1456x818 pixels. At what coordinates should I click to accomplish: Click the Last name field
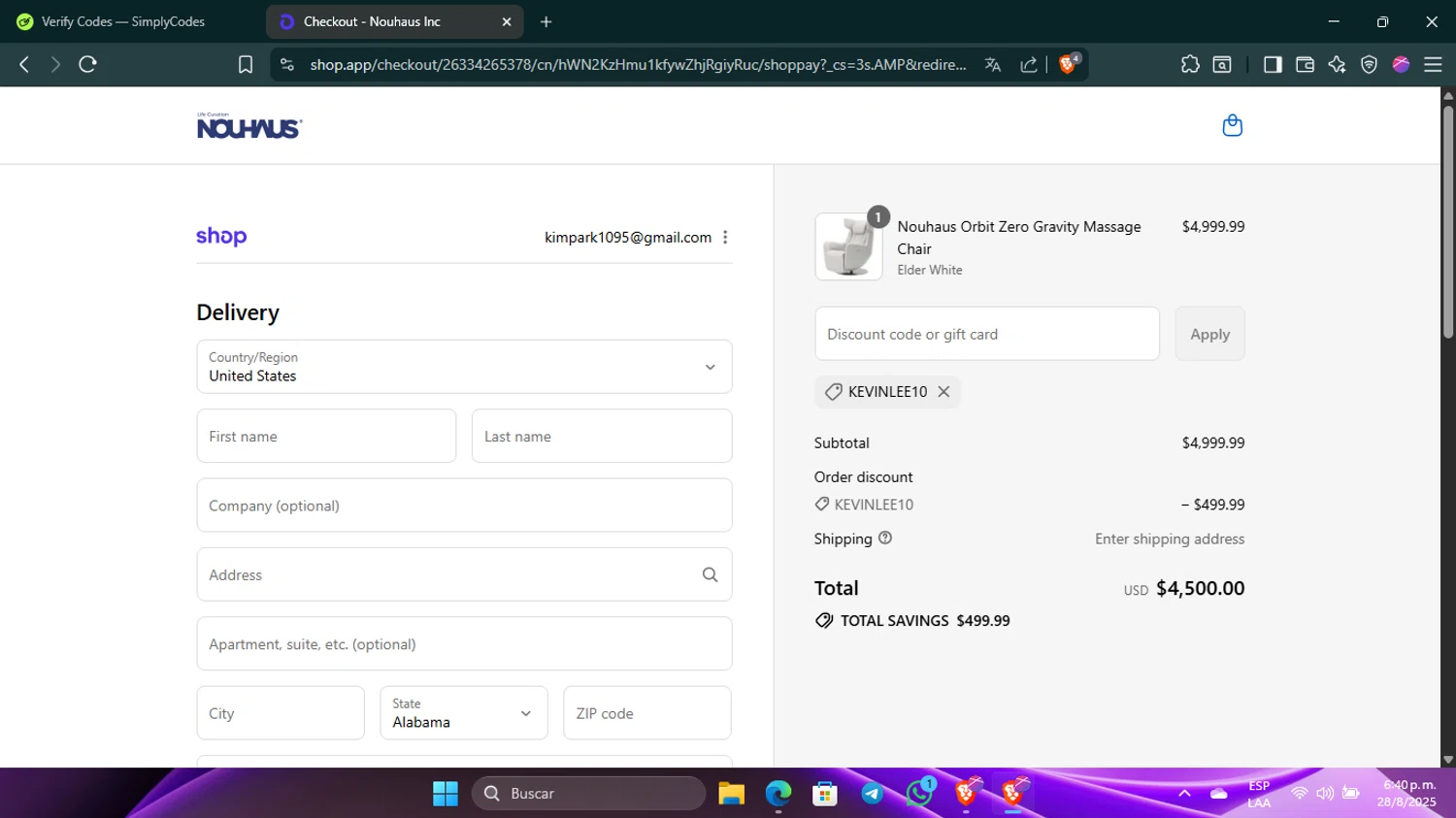click(602, 436)
